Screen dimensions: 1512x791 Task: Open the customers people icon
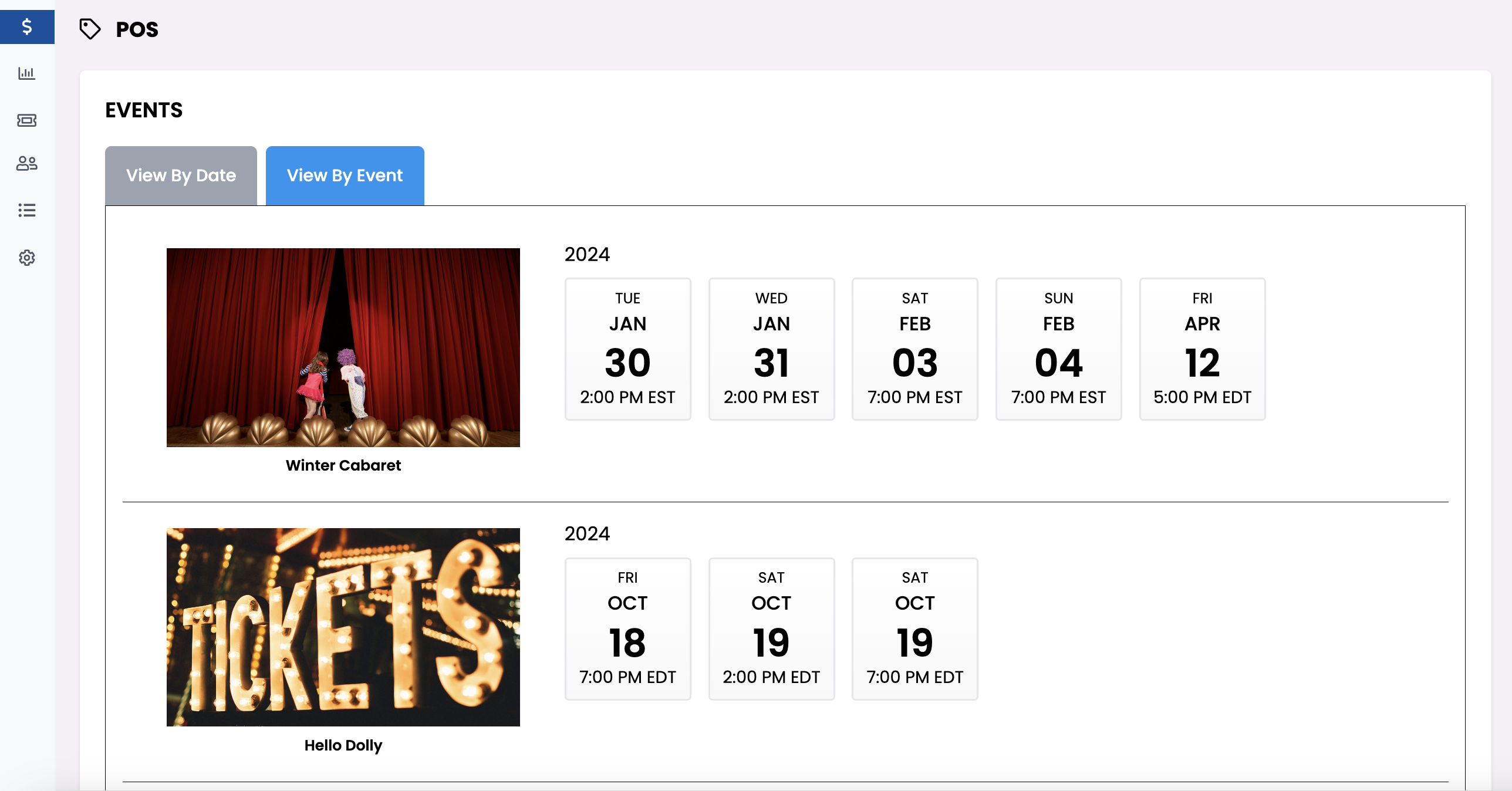click(x=27, y=164)
